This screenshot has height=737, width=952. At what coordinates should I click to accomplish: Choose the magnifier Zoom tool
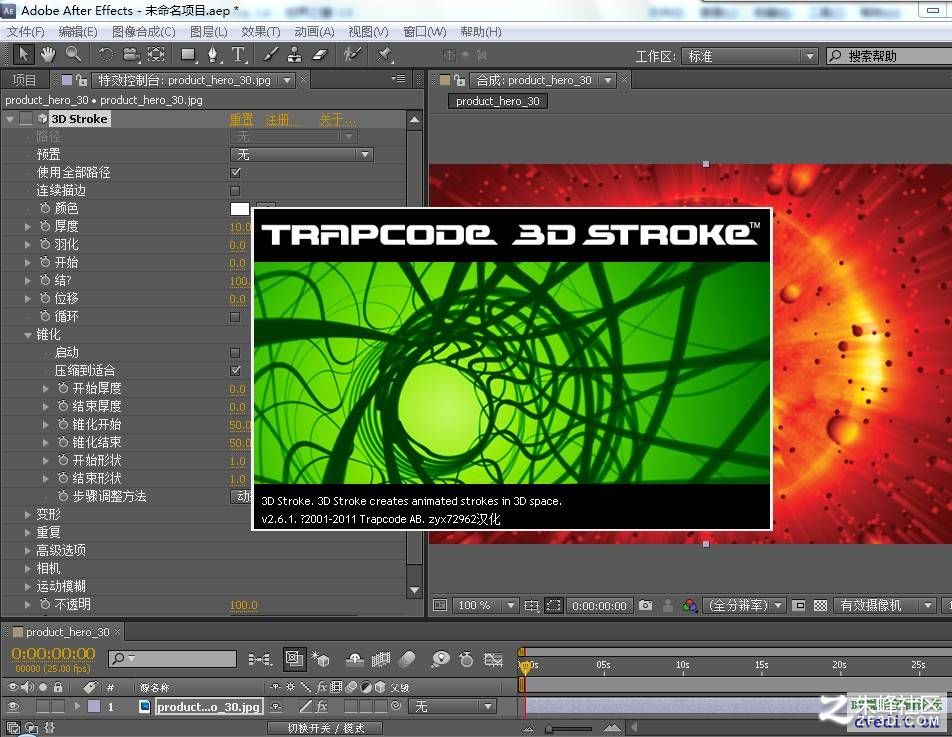pos(73,55)
